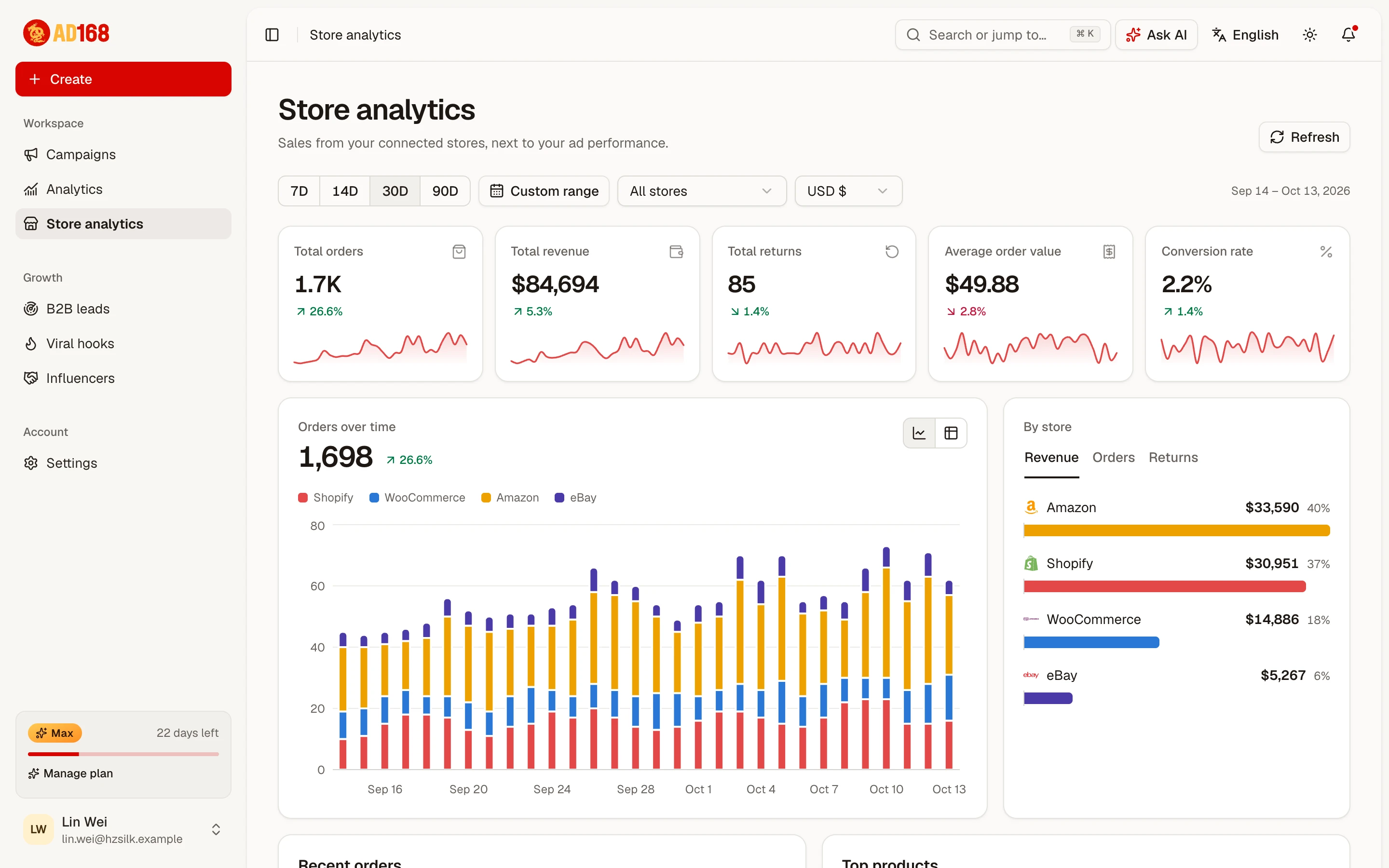Click the Max plan days-left progress bar

123,754
